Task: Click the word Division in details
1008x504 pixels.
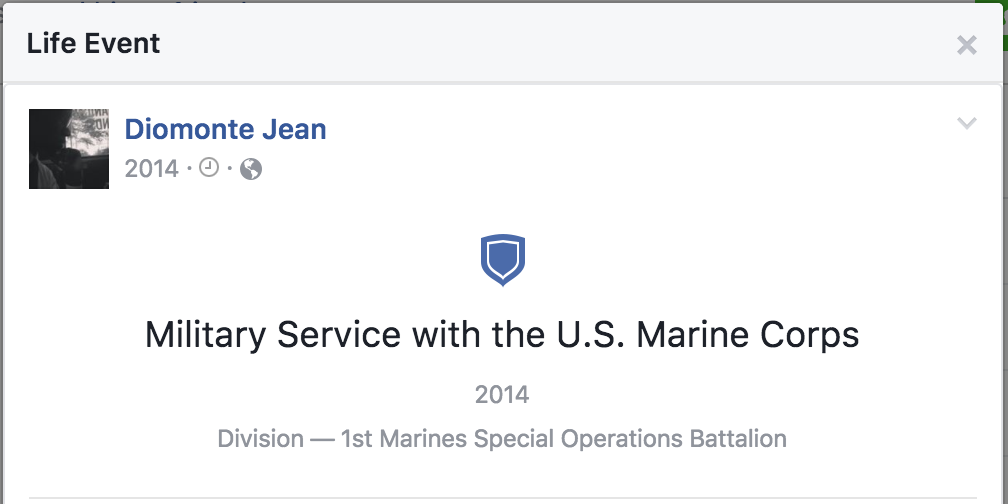Action: click(x=260, y=439)
